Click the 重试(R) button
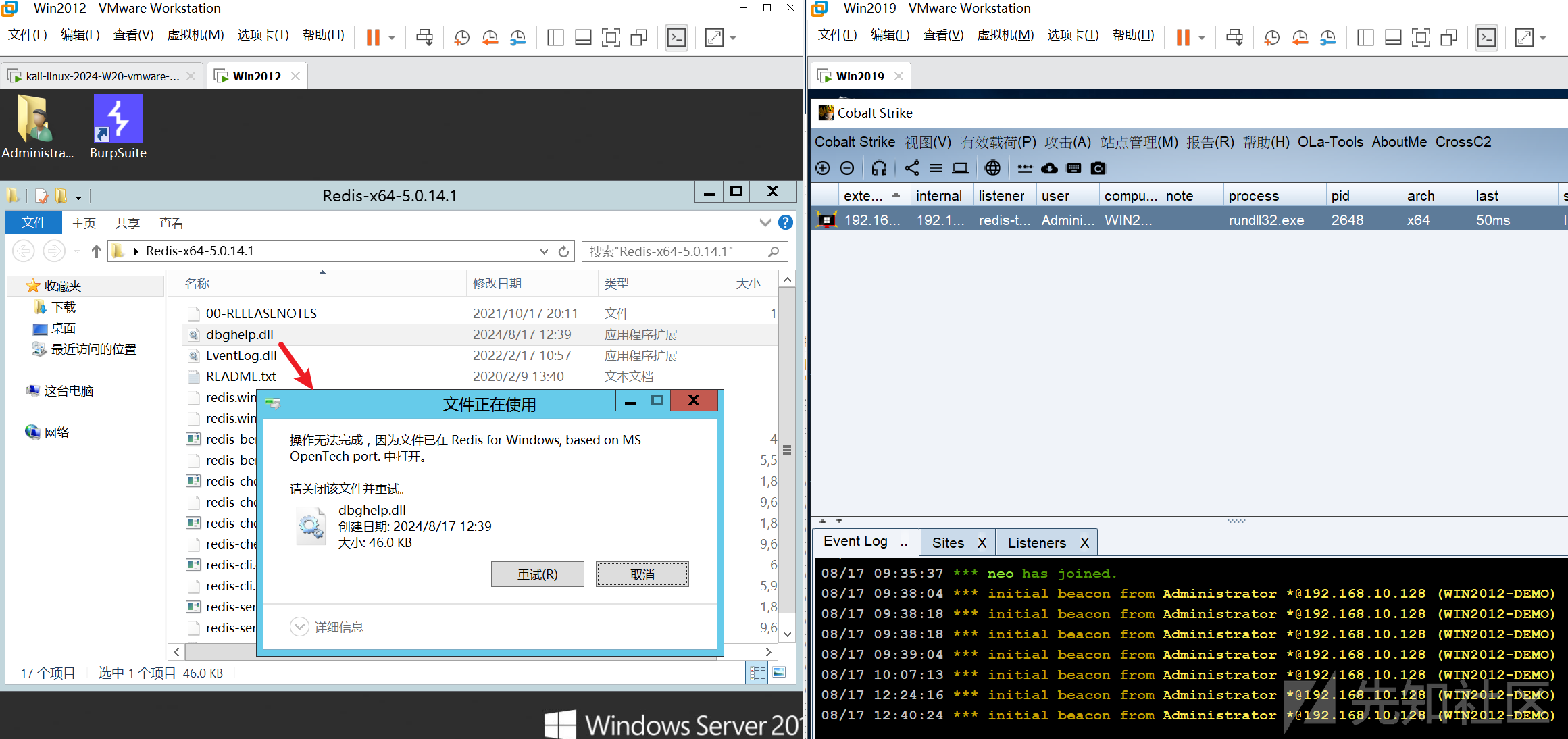This screenshot has height=739, width=1568. click(537, 574)
